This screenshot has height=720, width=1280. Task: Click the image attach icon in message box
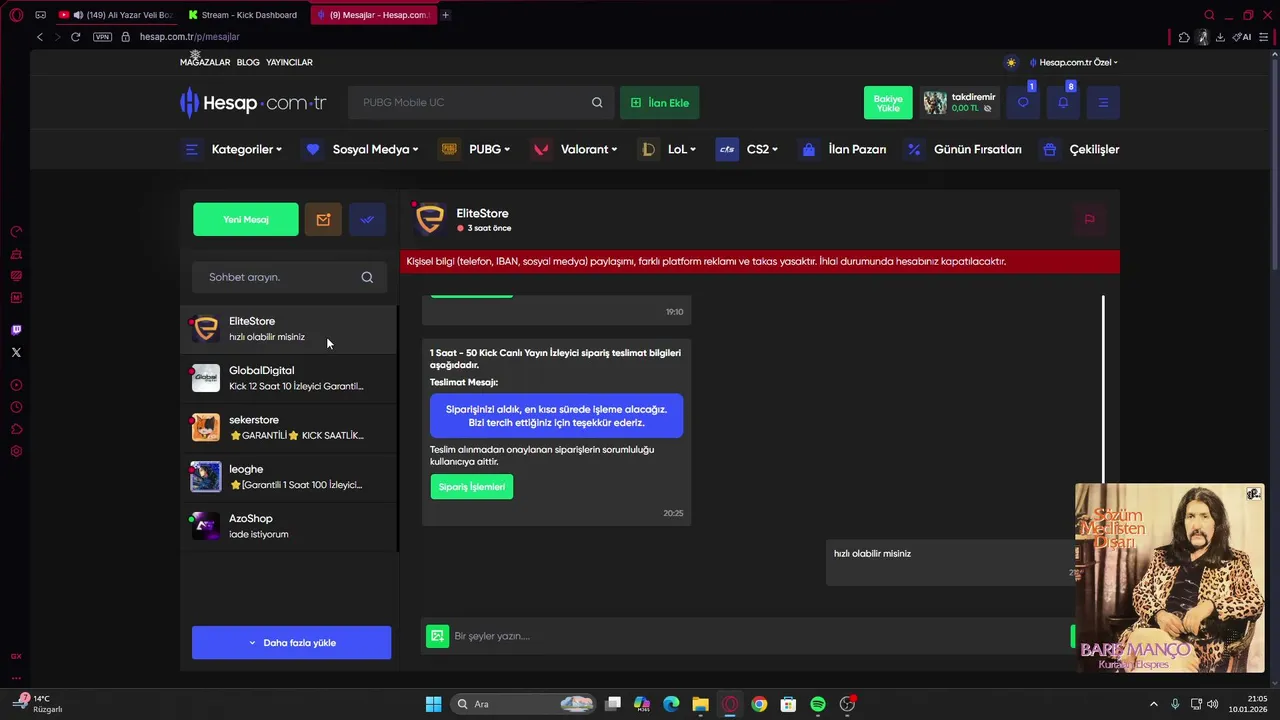(x=437, y=636)
